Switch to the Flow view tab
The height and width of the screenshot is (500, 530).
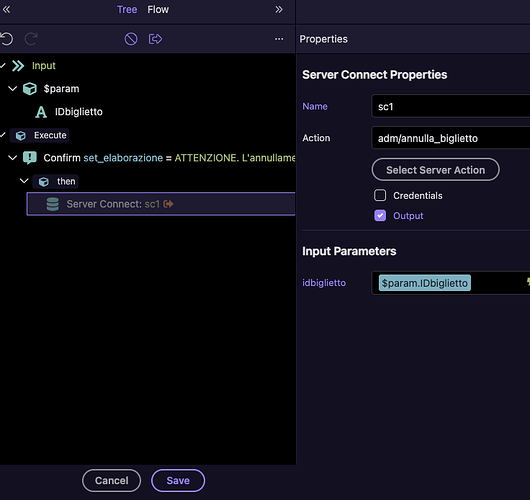(x=158, y=9)
